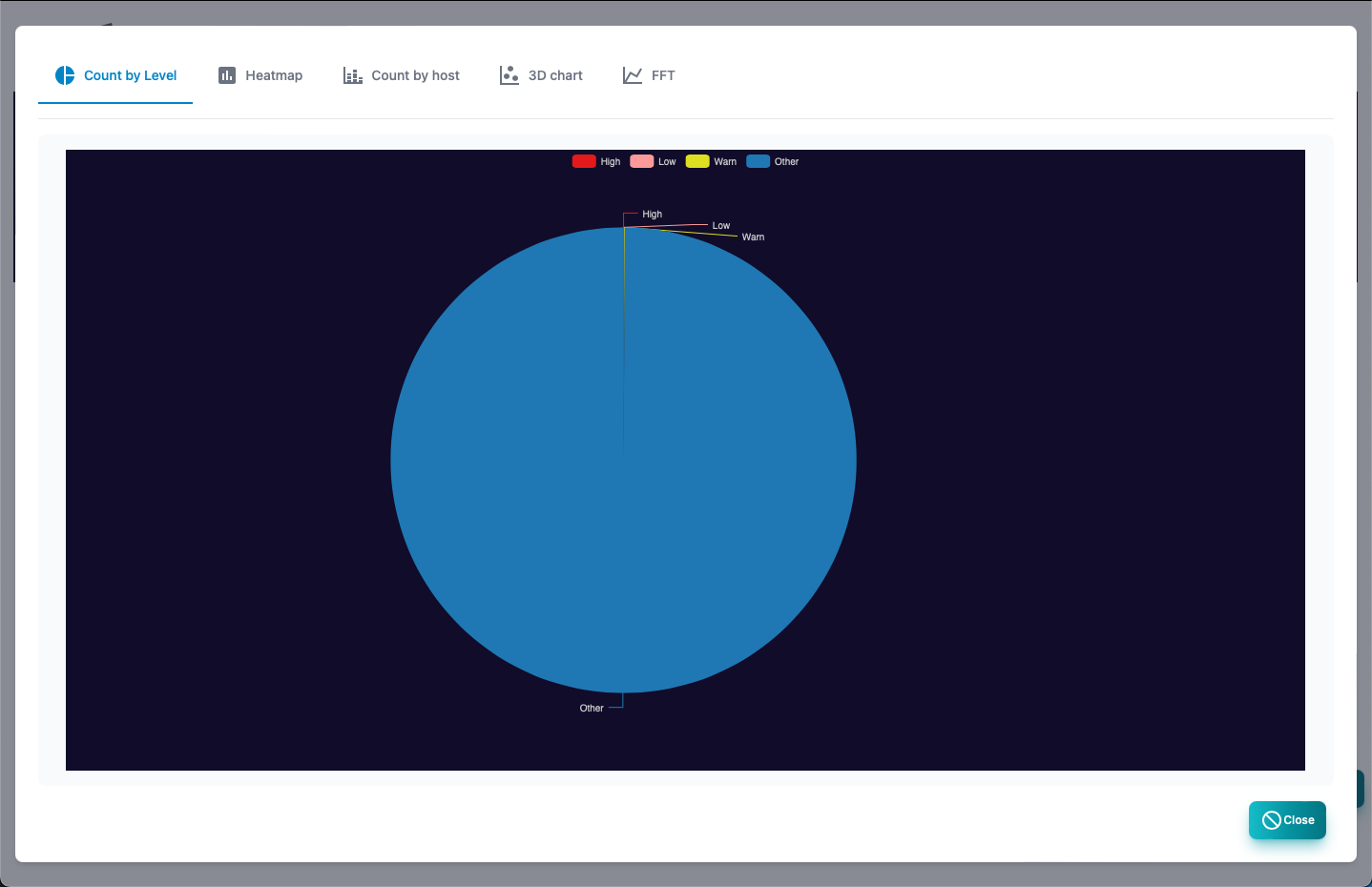Click the 3D chart scatter icon

click(509, 75)
